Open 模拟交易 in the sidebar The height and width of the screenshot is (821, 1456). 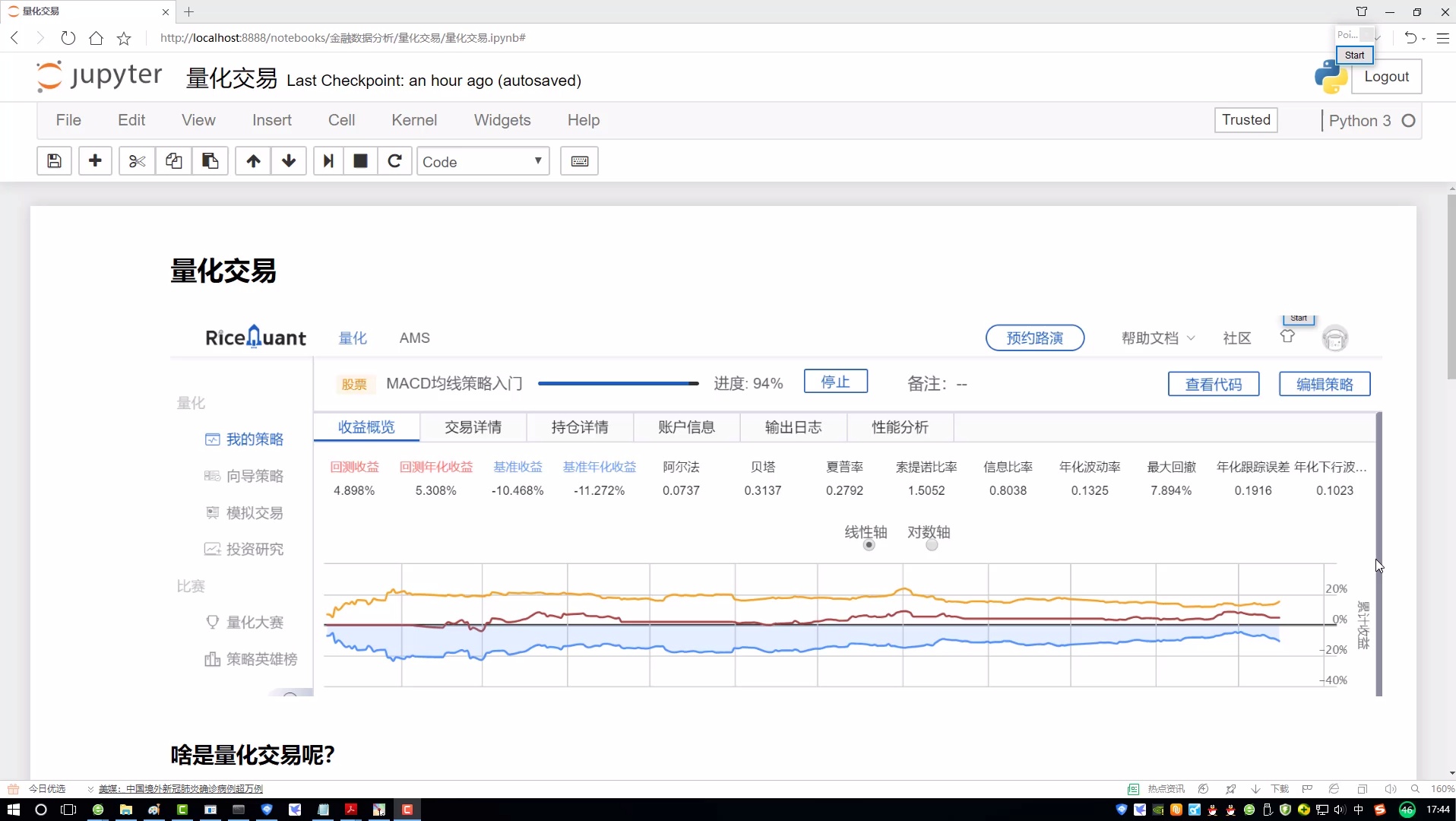point(245,513)
